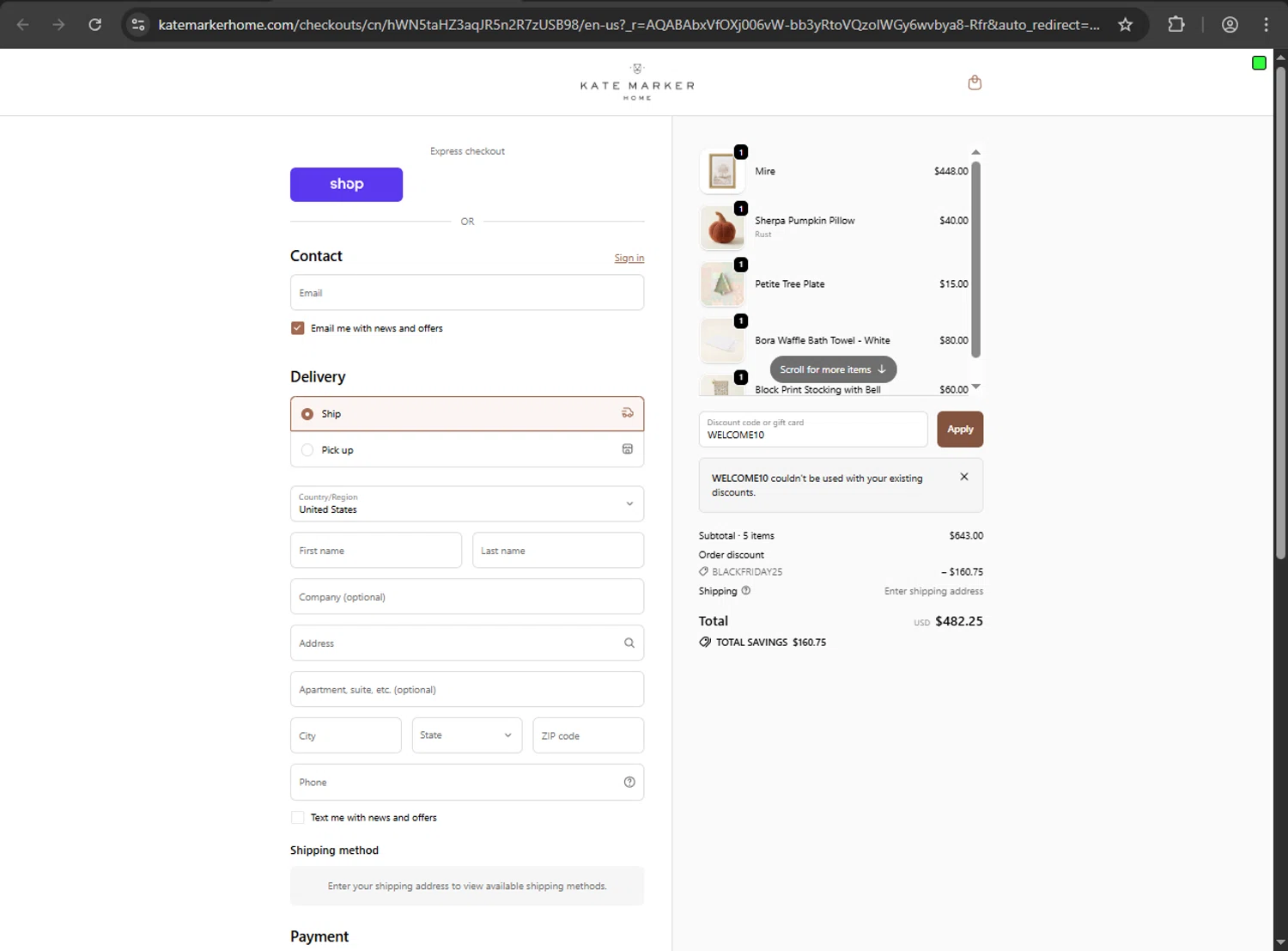Viewport: 1288px width, 951px height.
Task: Select the Pick up delivery option
Action: click(x=467, y=449)
